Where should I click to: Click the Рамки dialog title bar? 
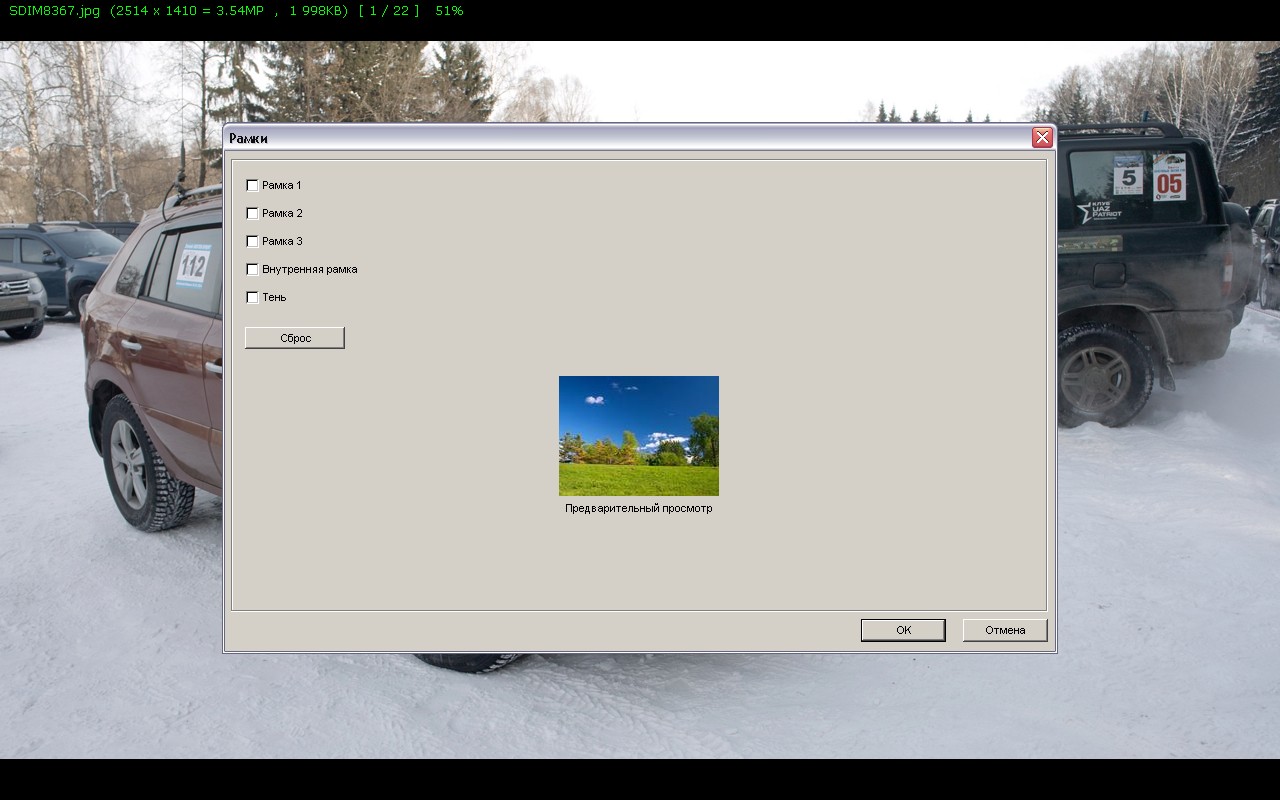click(x=600, y=138)
